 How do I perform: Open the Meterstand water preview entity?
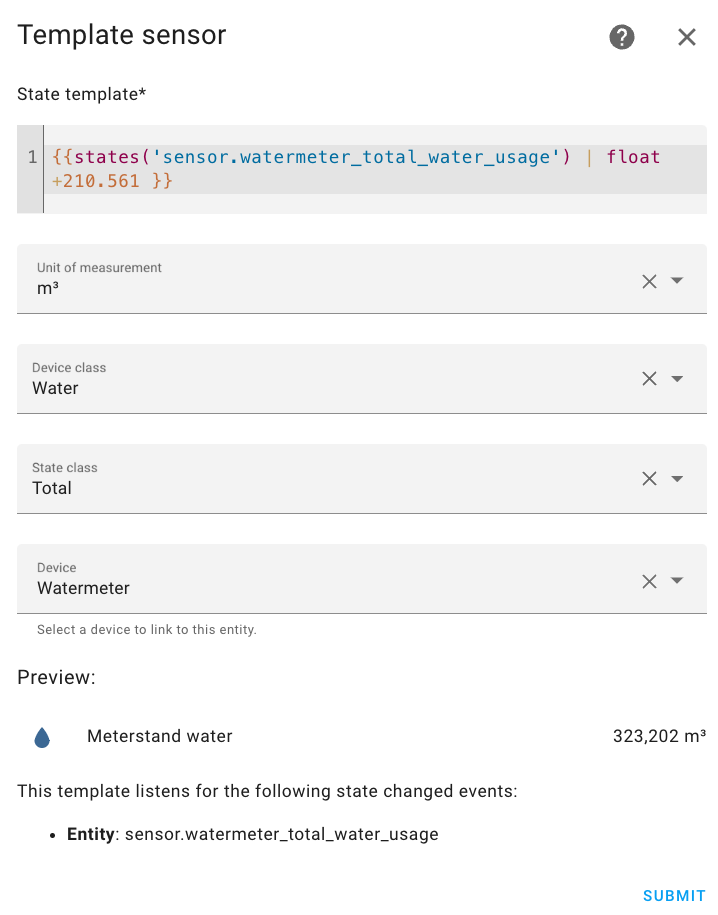[159, 736]
